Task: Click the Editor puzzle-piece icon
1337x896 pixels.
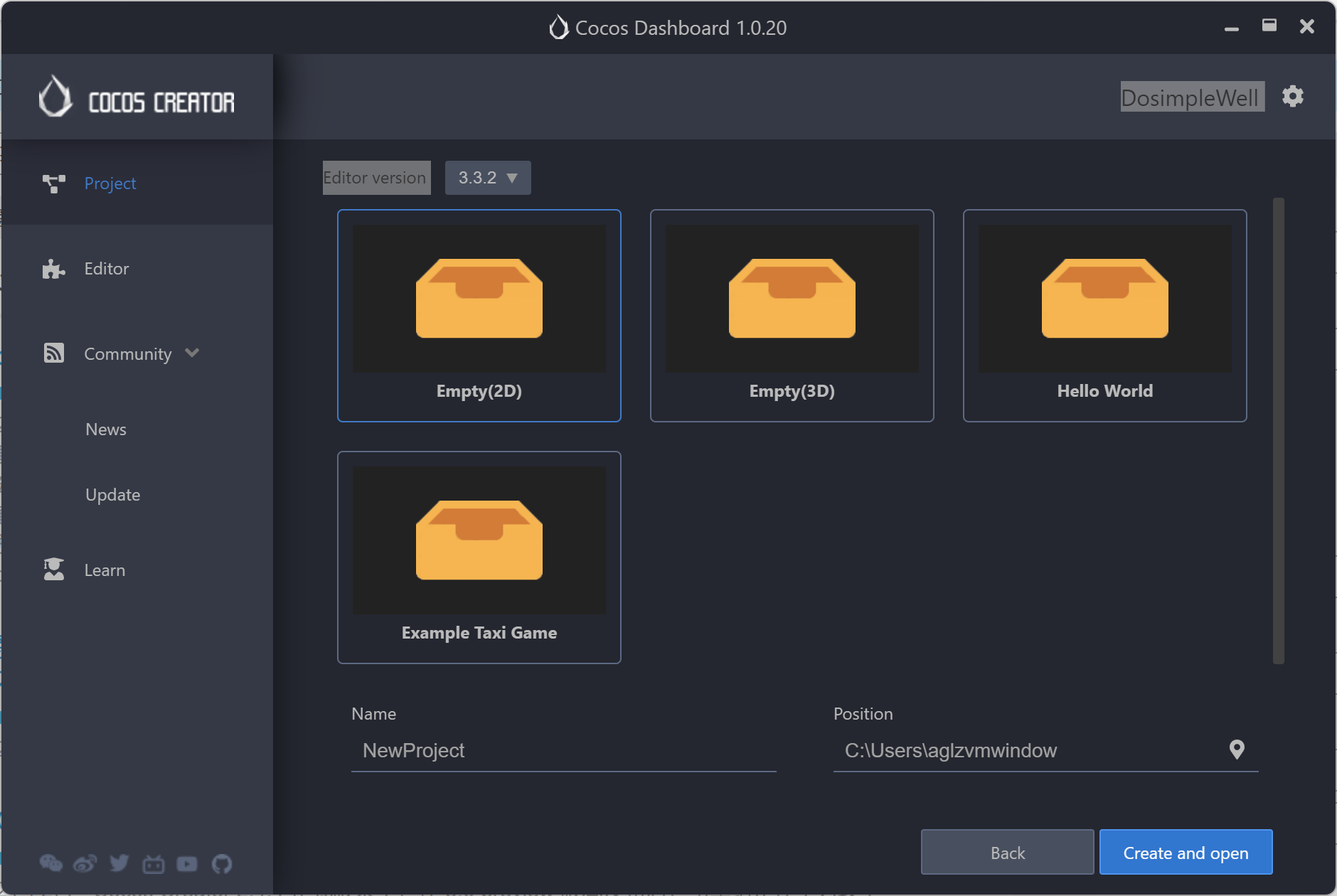Action: pos(53,269)
